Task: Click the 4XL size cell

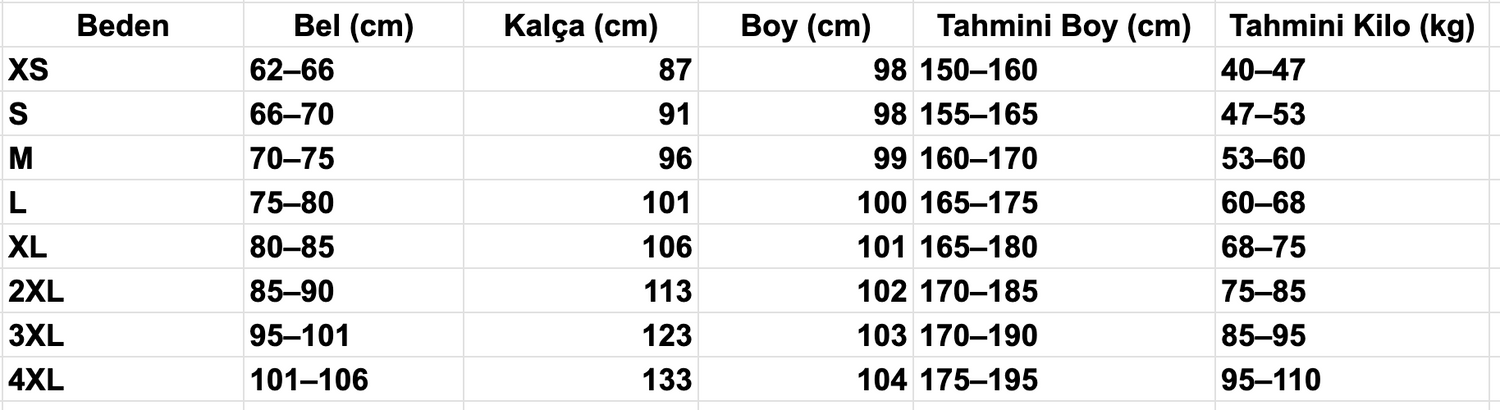Action: tap(122, 380)
